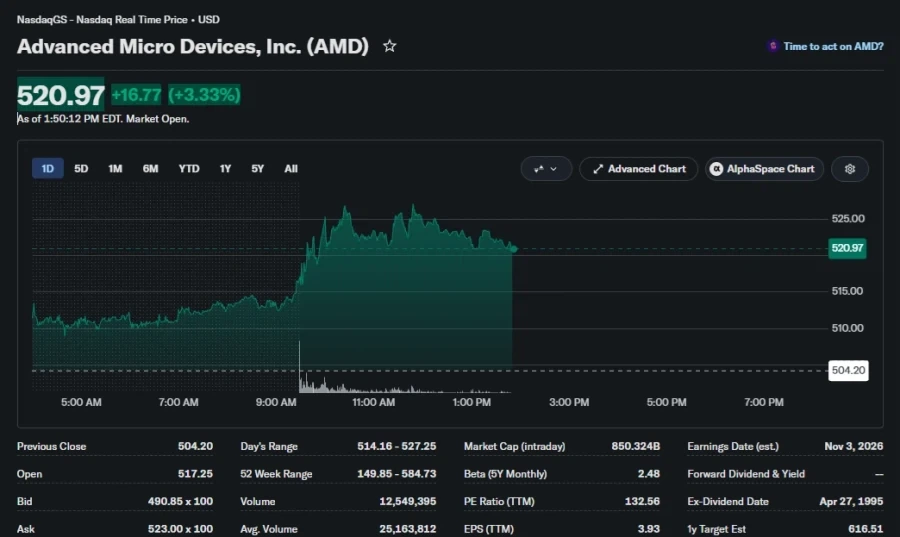Switch to the 6M range tab
This screenshot has width=900, height=537.
(150, 169)
